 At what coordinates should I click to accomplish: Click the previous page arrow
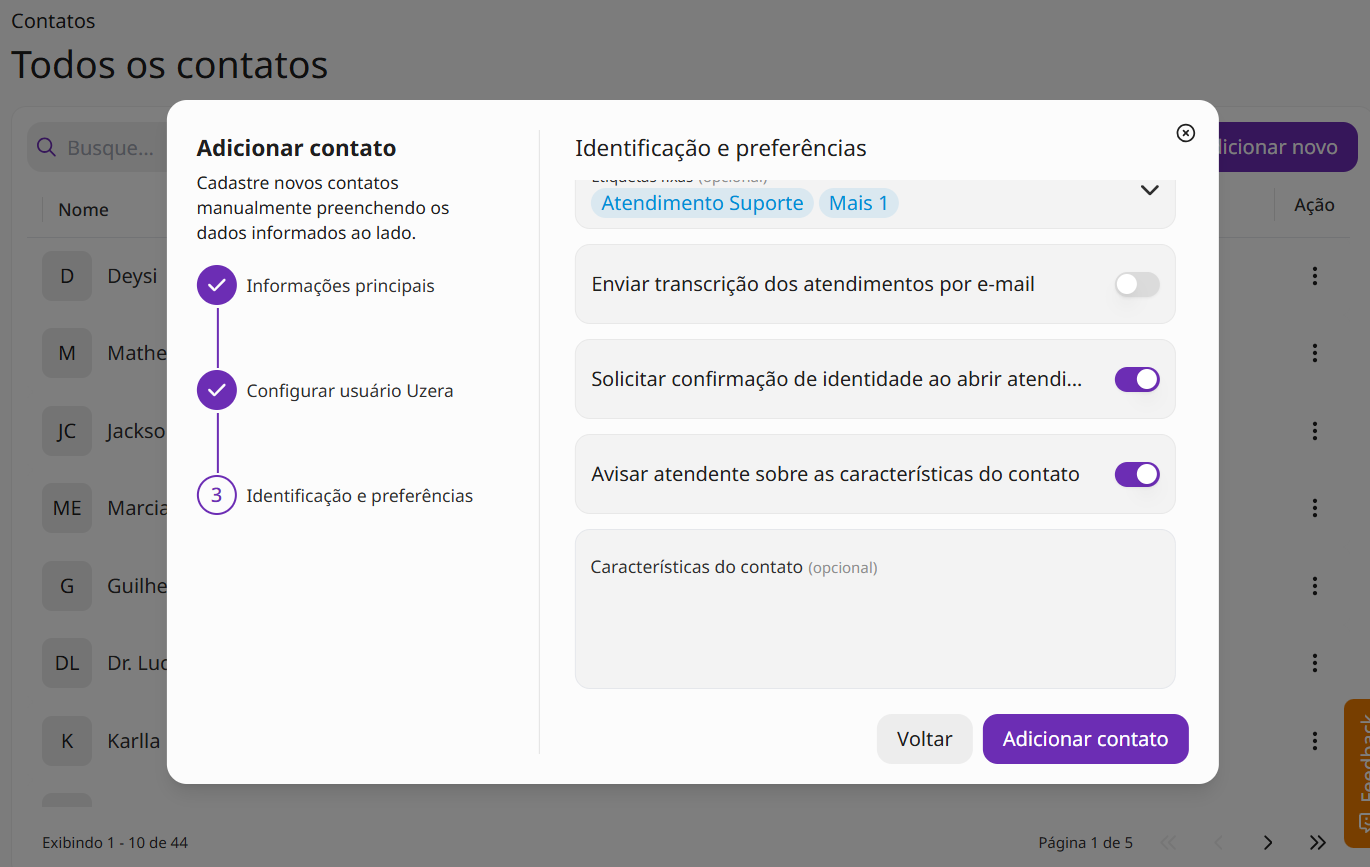point(1218,842)
